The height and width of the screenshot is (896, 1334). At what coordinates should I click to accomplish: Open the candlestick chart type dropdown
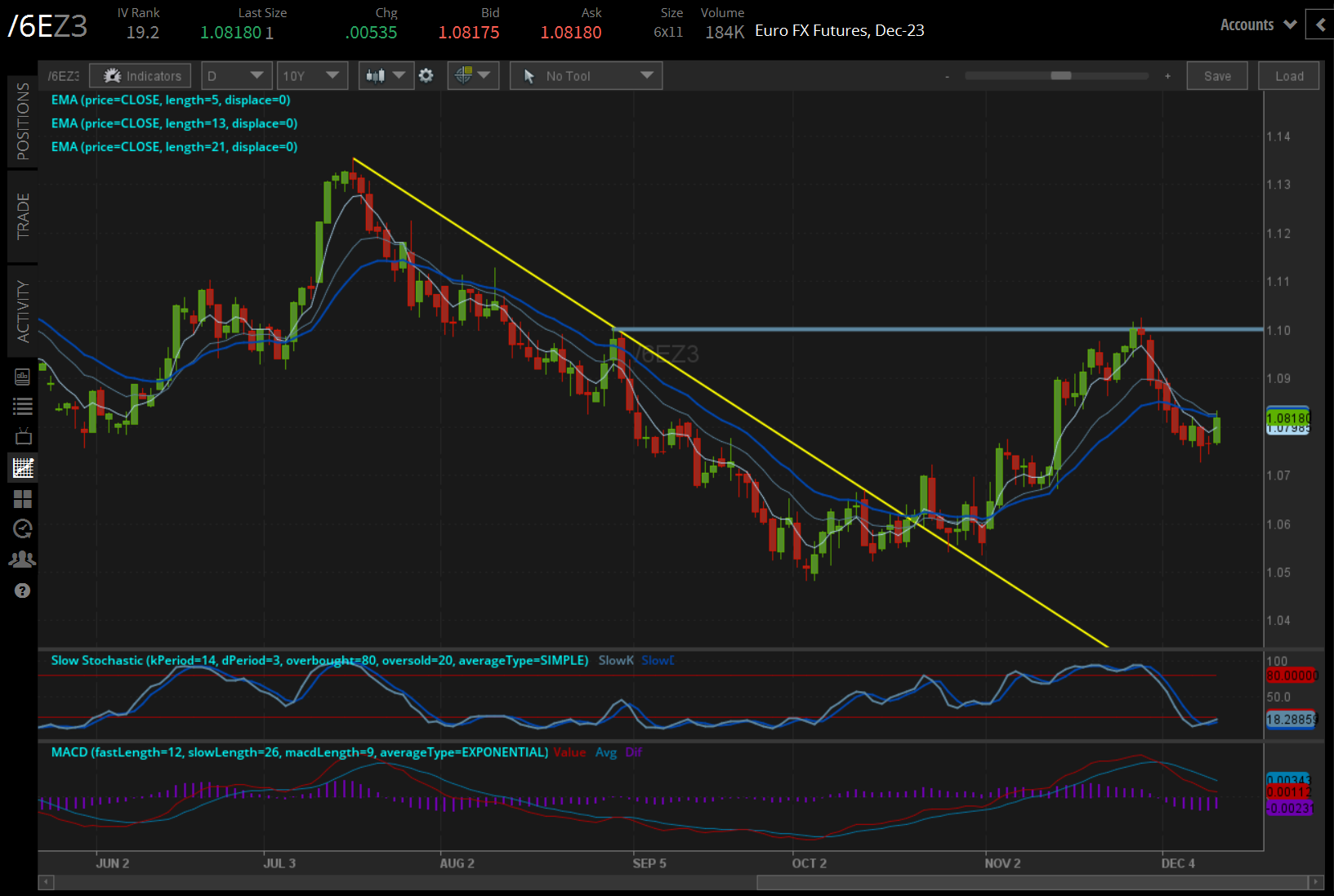point(386,76)
